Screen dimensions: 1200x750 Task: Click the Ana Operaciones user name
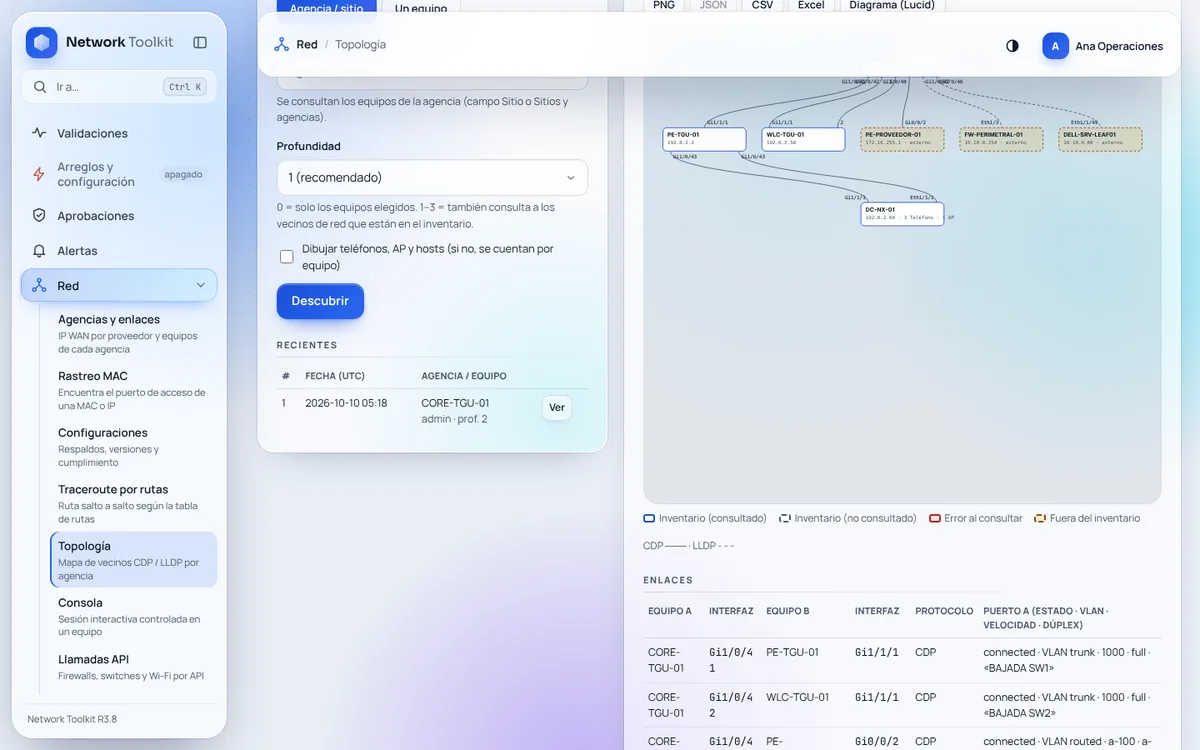1119,46
